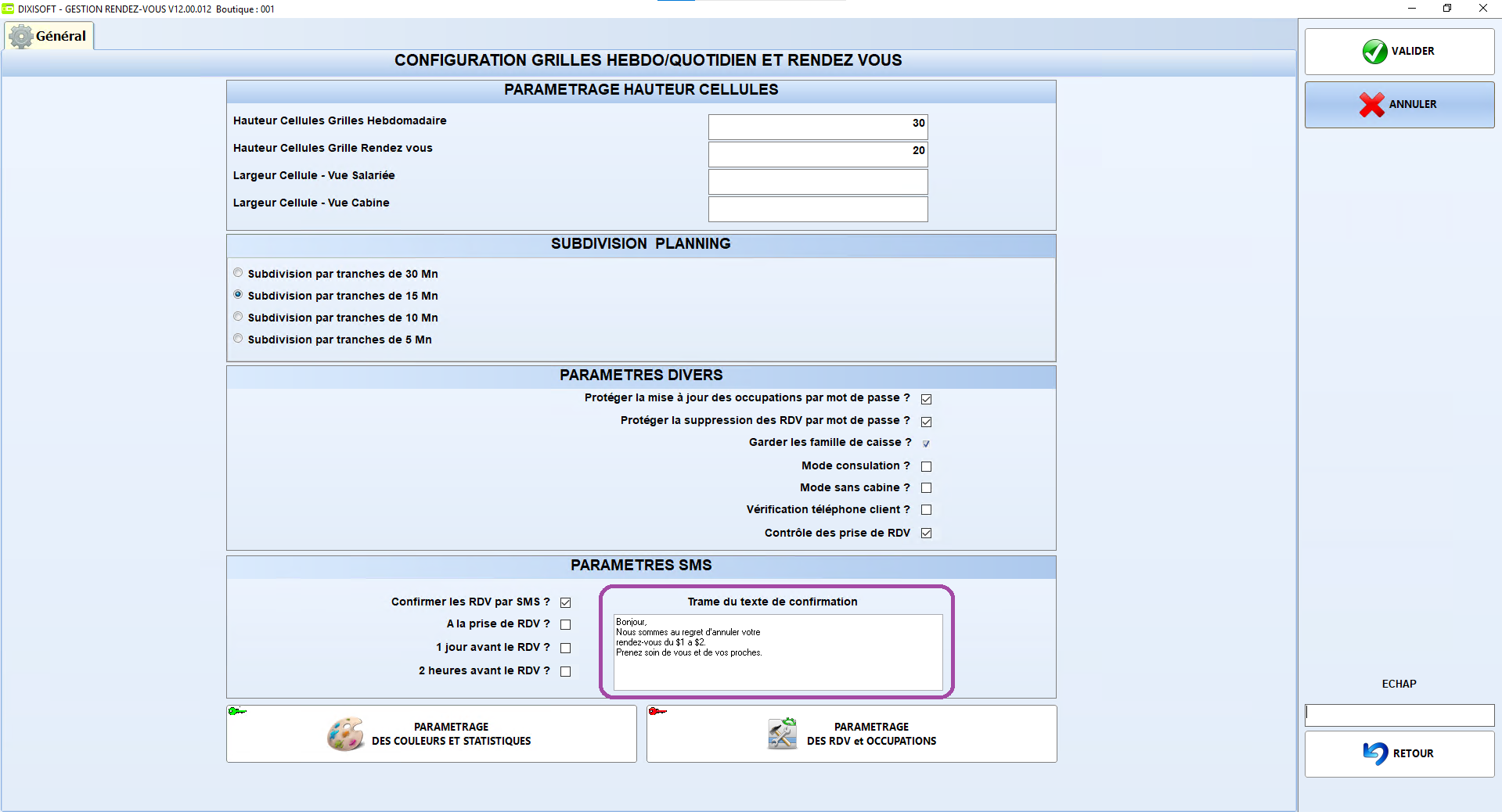
Task: Check the 1 jour avant le RDV box
Action: point(565,648)
